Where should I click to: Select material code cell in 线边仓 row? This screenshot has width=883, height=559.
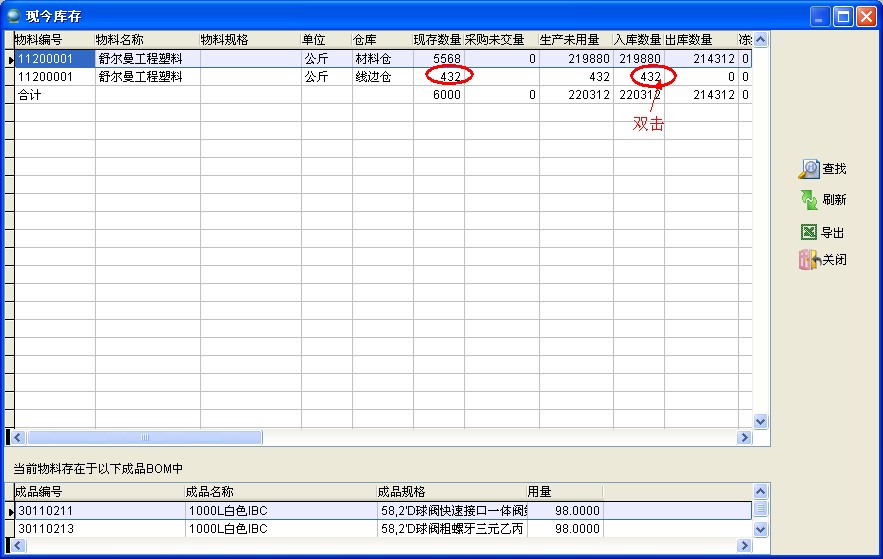55,77
